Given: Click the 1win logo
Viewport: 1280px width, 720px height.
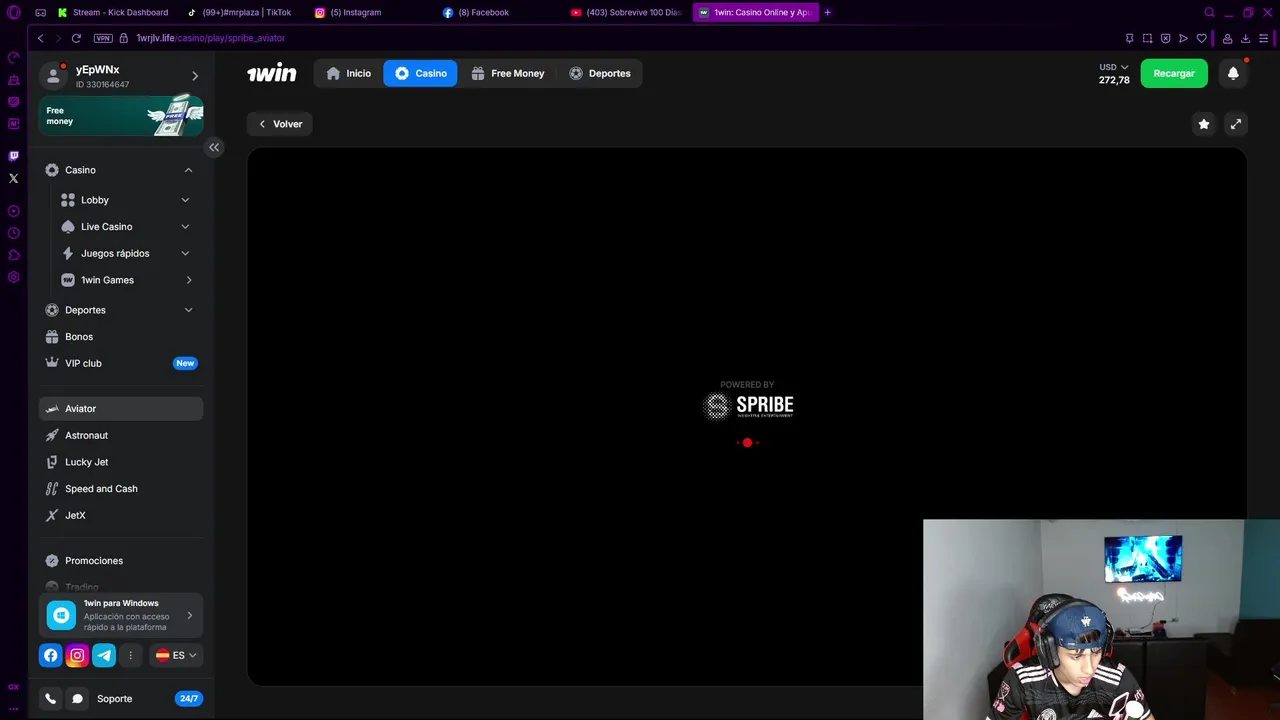Looking at the screenshot, I should point(272,73).
